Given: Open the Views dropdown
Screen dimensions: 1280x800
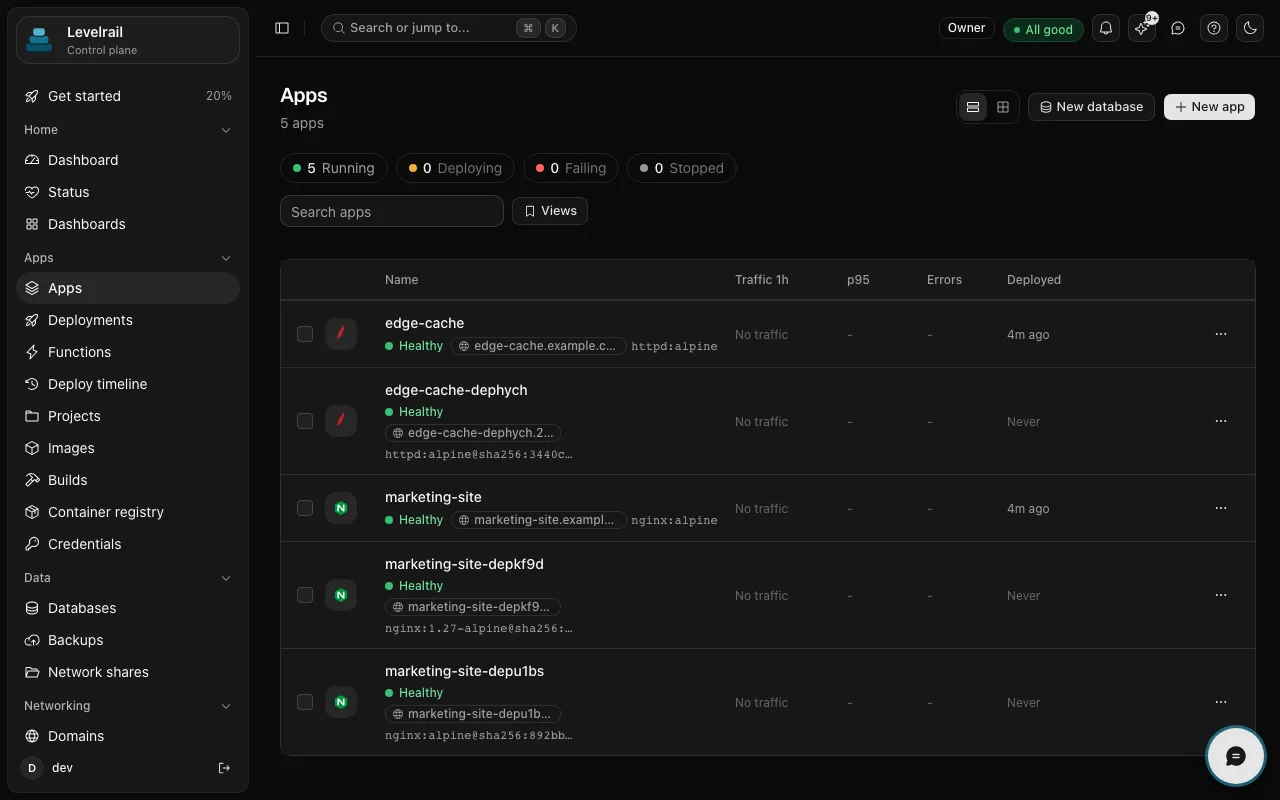Looking at the screenshot, I should pyautogui.click(x=550, y=211).
